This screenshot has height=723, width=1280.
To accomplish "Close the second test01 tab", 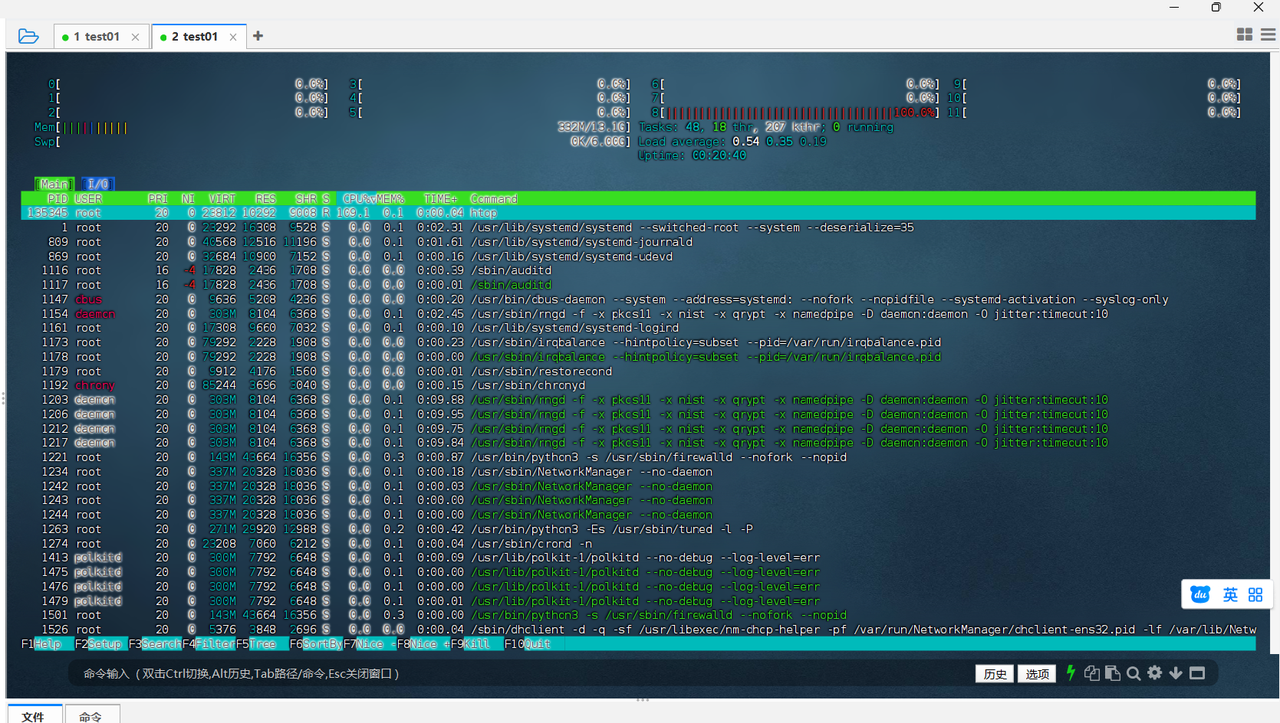I will tap(233, 37).
